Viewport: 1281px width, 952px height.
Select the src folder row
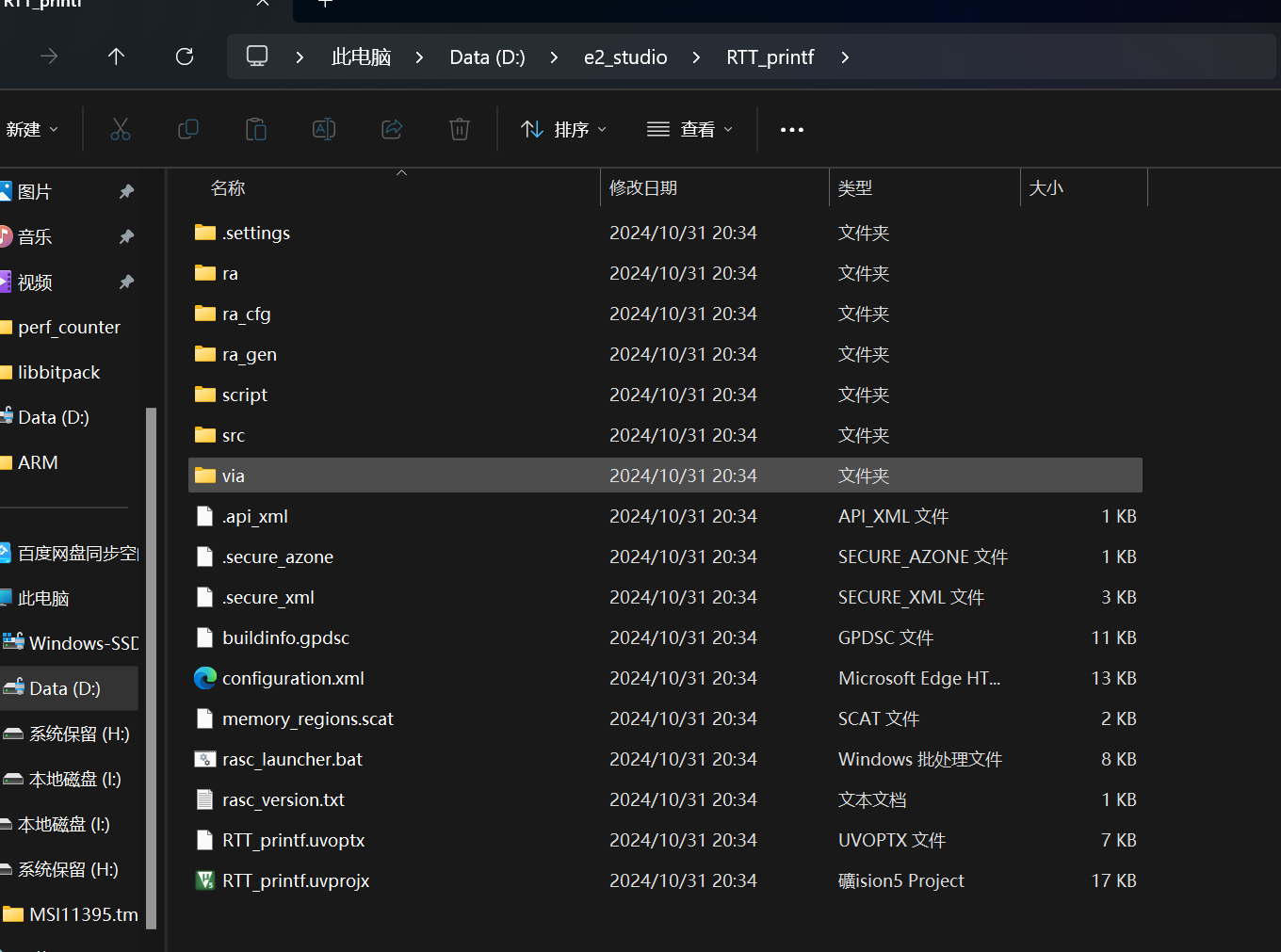point(665,435)
